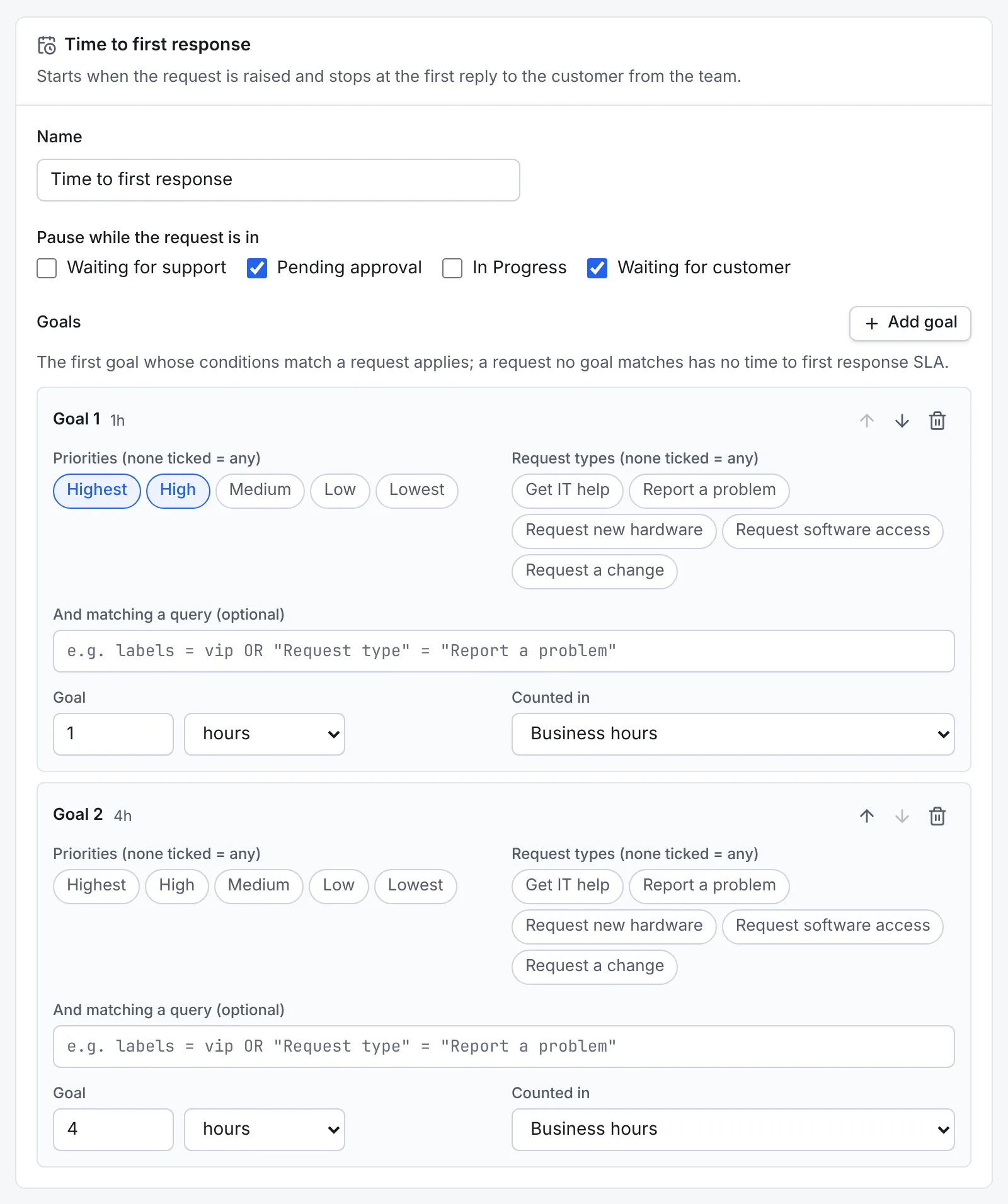The width and height of the screenshot is (1008, 1204).
Task: Toggle Request software access in Goal 2
Action: [833, 926]
